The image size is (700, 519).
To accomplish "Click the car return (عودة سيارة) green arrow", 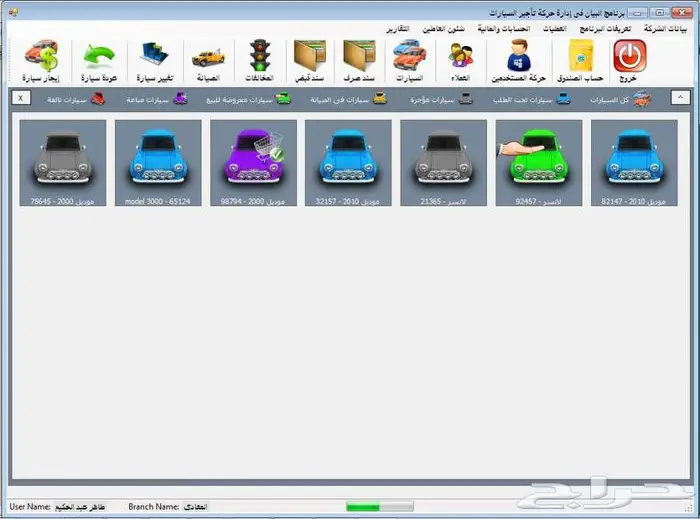I will 98,58.
